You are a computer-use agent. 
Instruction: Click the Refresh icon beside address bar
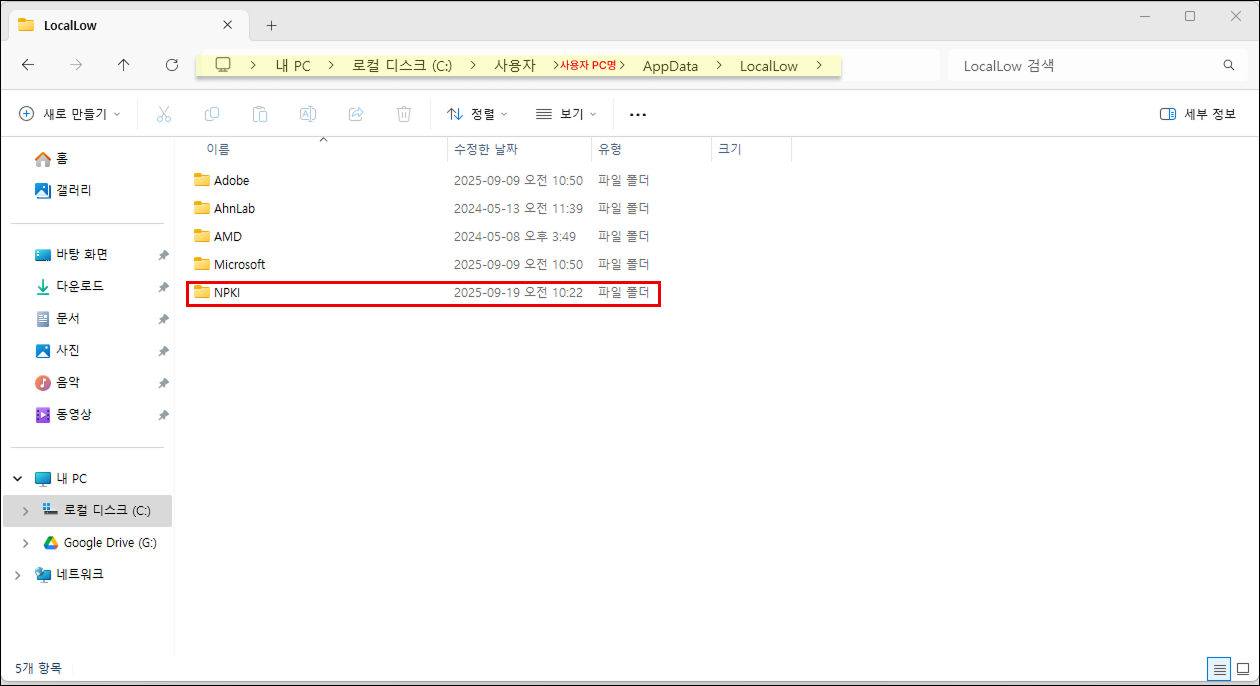[172, 65]
